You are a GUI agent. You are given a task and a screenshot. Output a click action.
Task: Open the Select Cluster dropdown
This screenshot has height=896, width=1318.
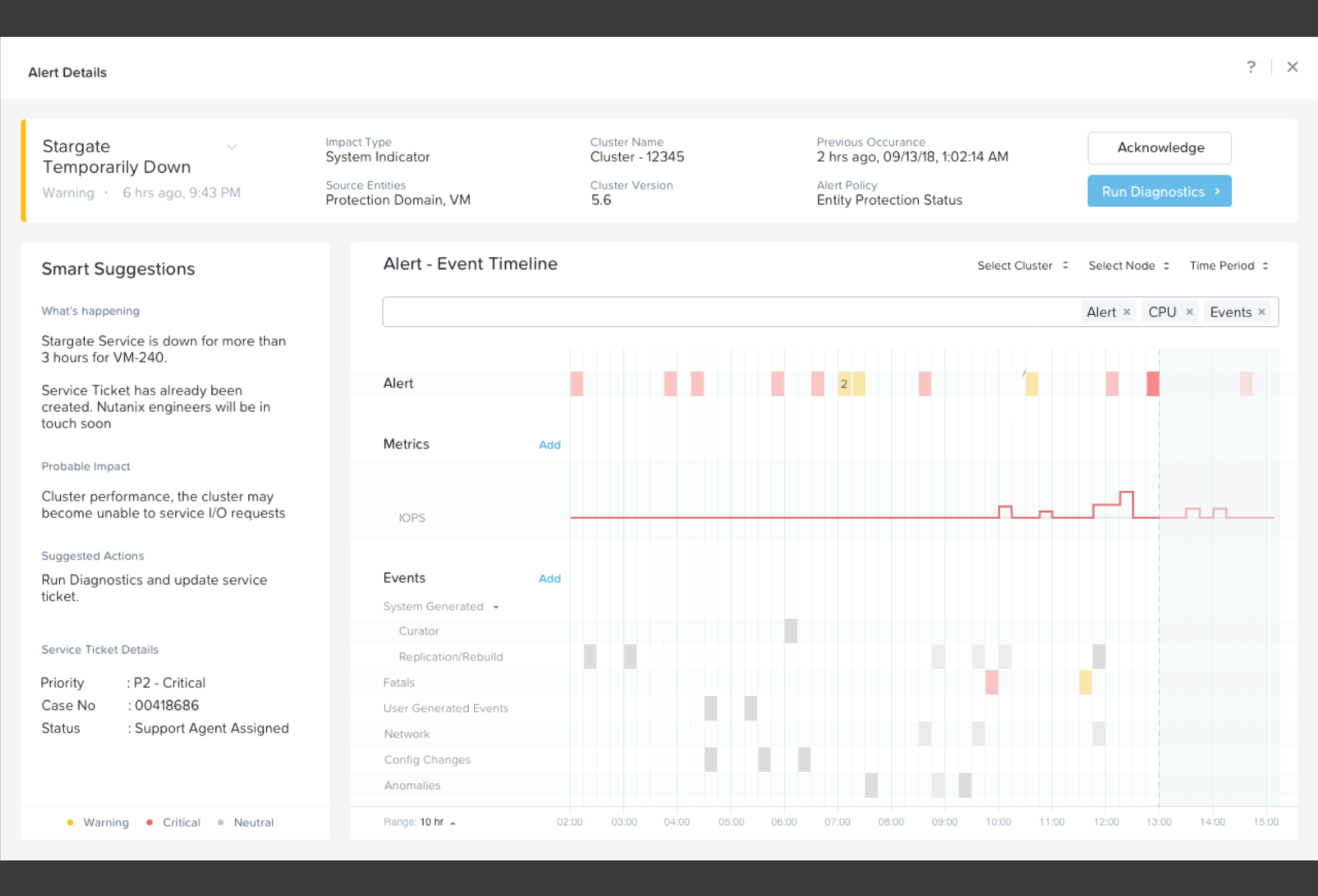pyautogui.click(x=1023, y=265)
